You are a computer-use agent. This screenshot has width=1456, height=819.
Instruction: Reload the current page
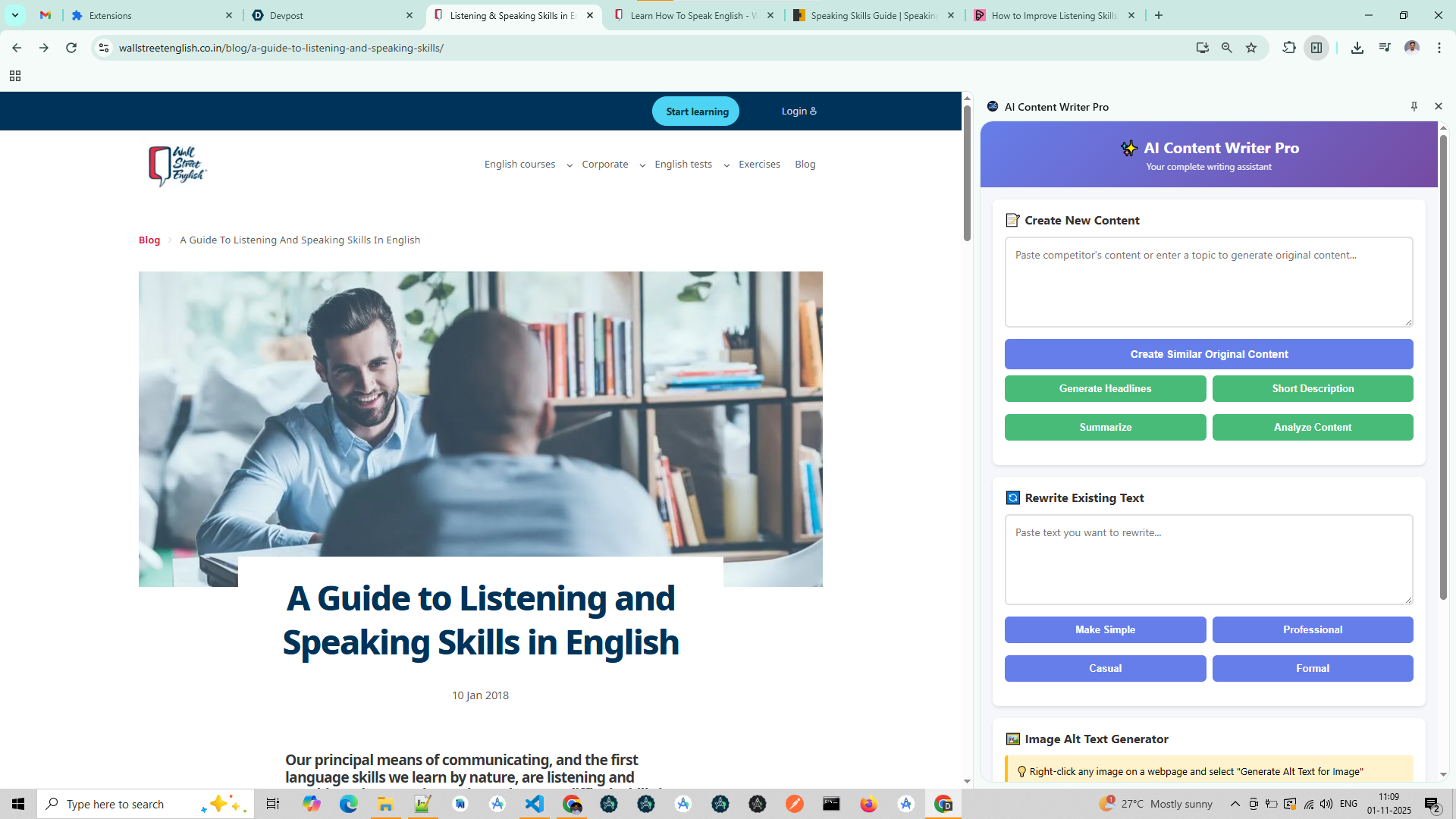tap(71, 48)
